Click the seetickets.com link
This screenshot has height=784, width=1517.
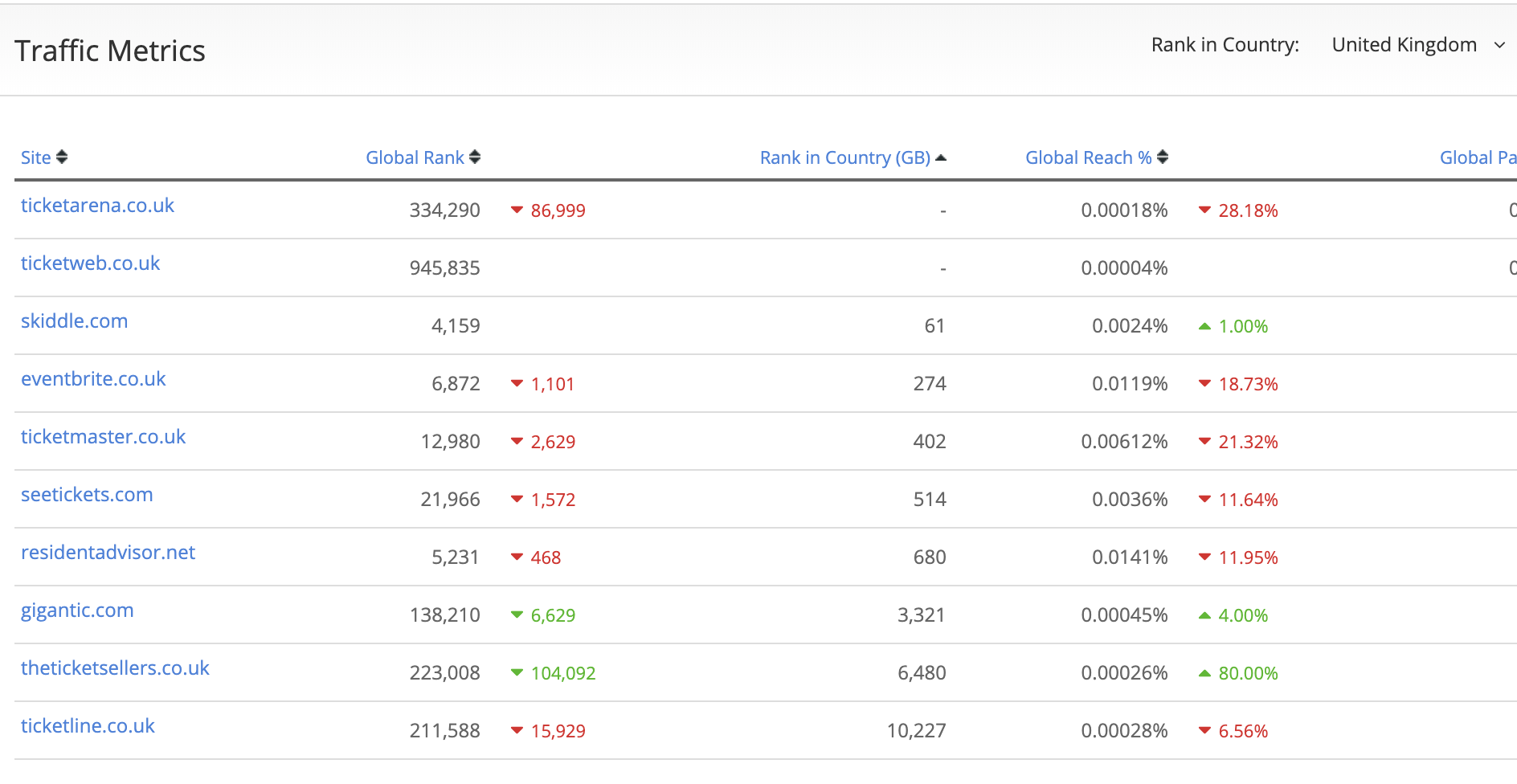tap(87, 495)
